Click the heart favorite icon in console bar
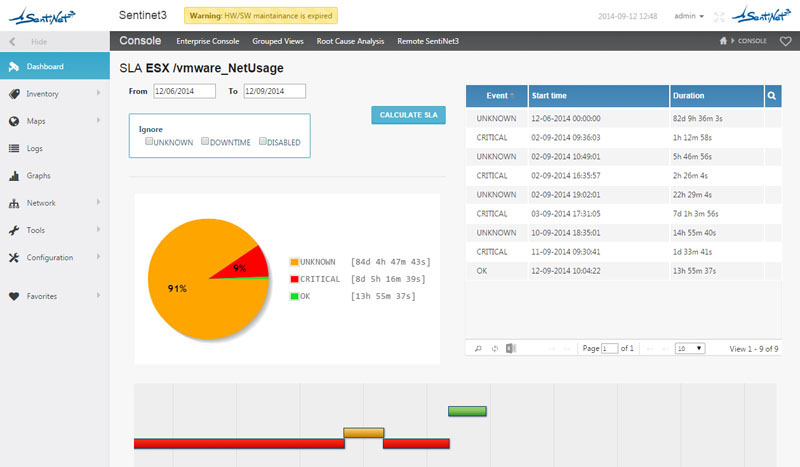 coord(785,41)
